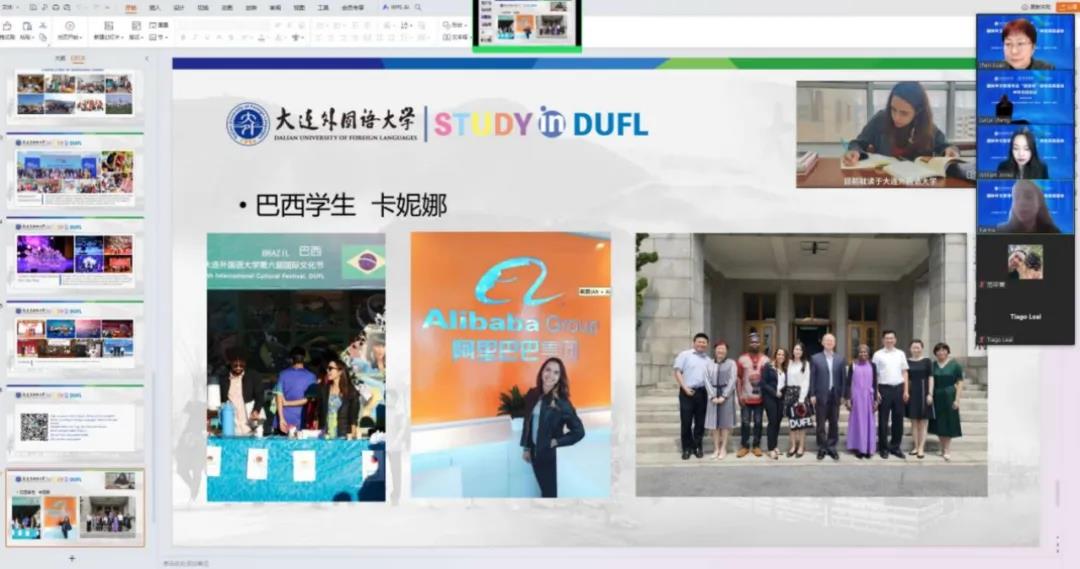1080x569 pixels.
Task: Open the section (节) dropdown
Action: [158, 37]
